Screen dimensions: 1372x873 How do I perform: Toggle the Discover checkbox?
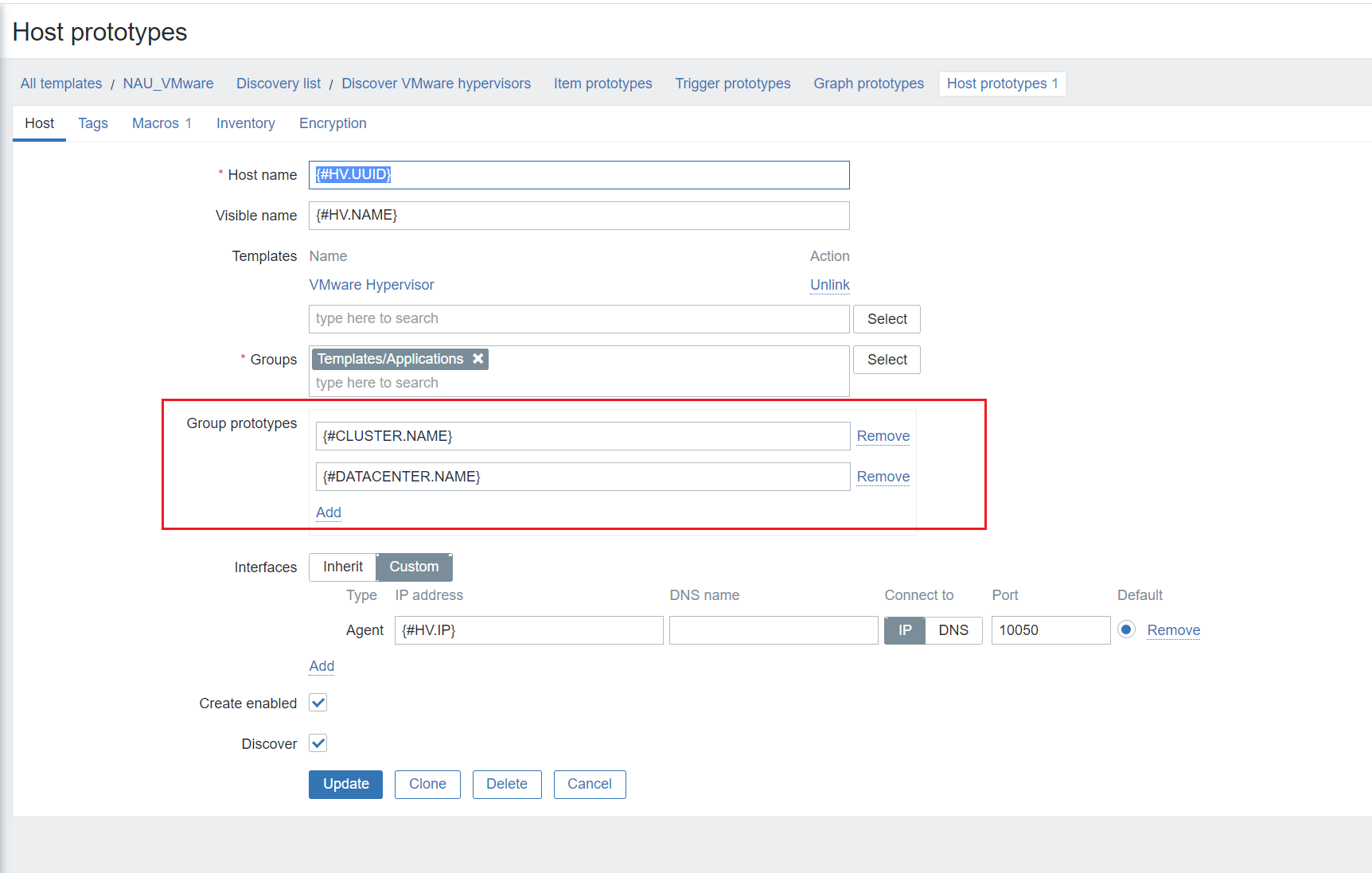(318, 743)
